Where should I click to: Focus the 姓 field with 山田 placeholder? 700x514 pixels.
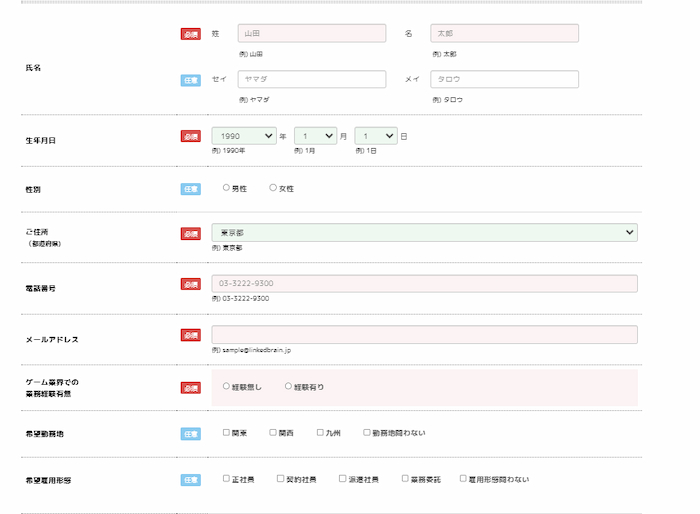pos(312,33)
